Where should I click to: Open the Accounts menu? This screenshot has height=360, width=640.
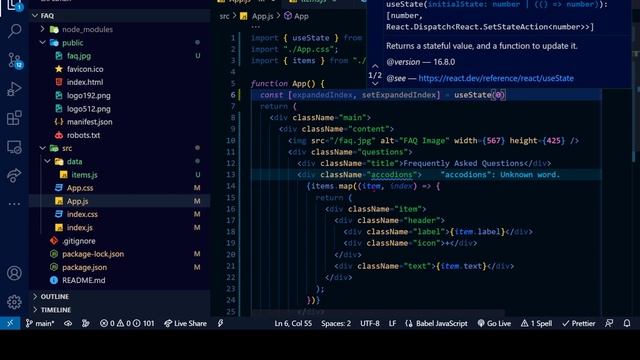14,273
